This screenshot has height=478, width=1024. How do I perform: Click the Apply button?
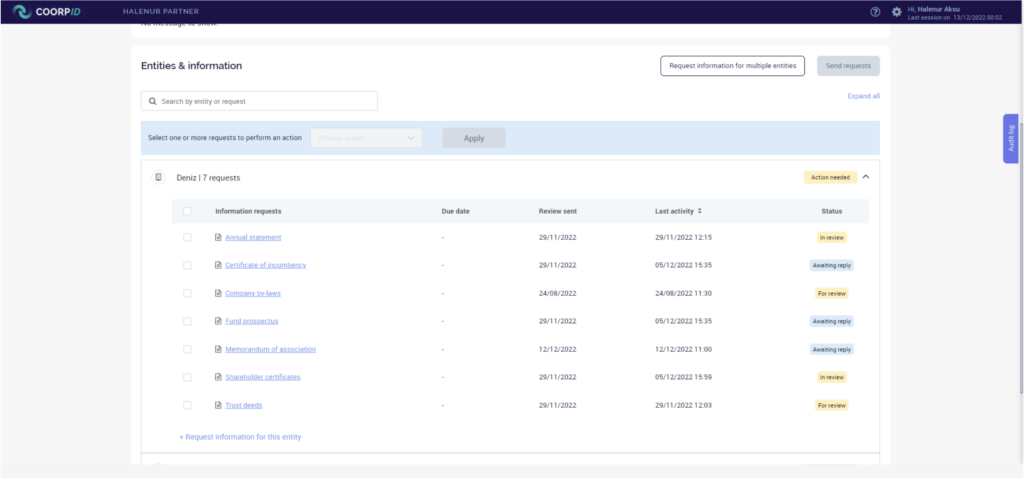pos(474,138)
